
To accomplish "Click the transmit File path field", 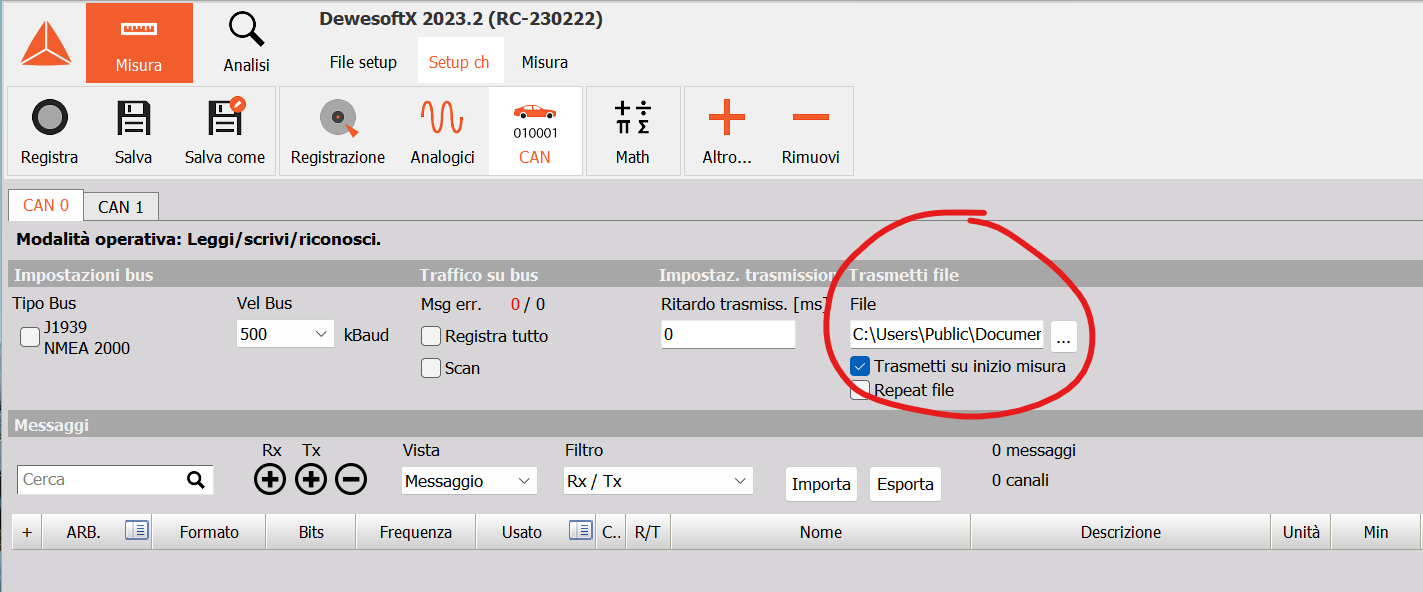I will (947, 334).
